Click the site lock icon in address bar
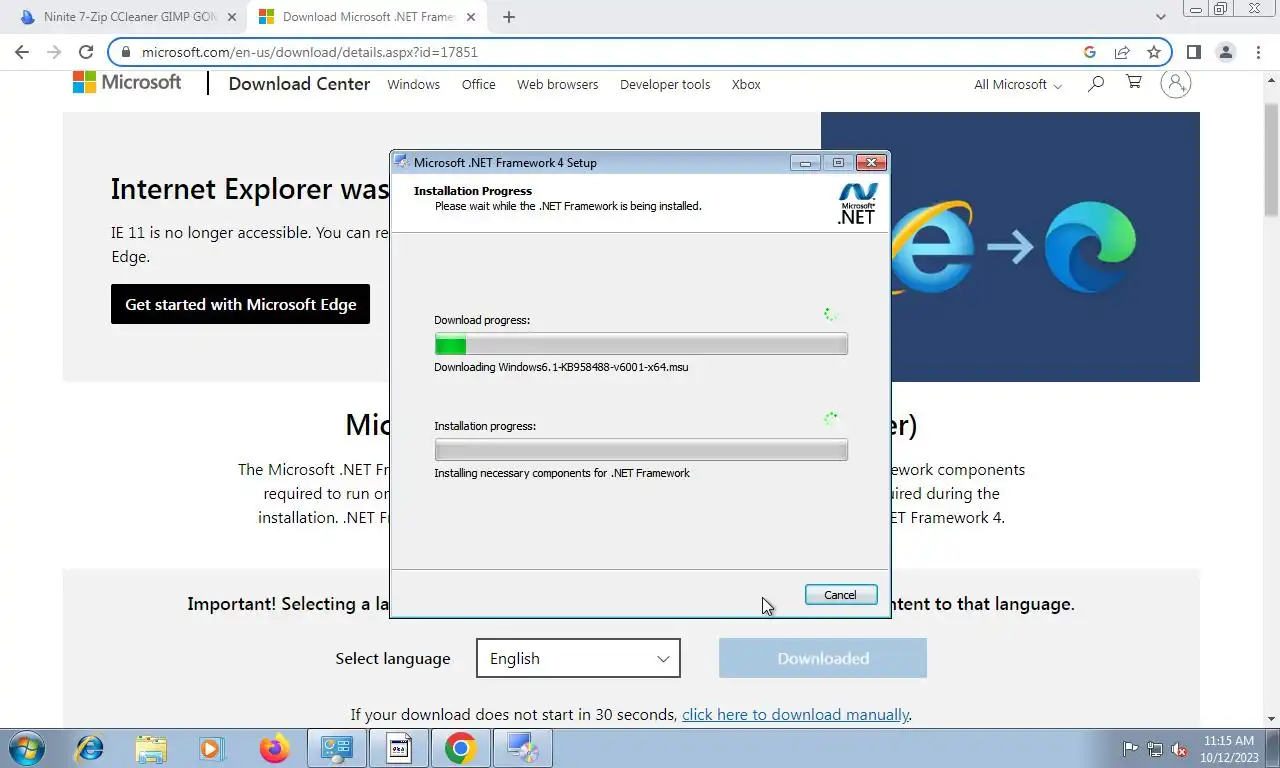 [x=126, y=52]
